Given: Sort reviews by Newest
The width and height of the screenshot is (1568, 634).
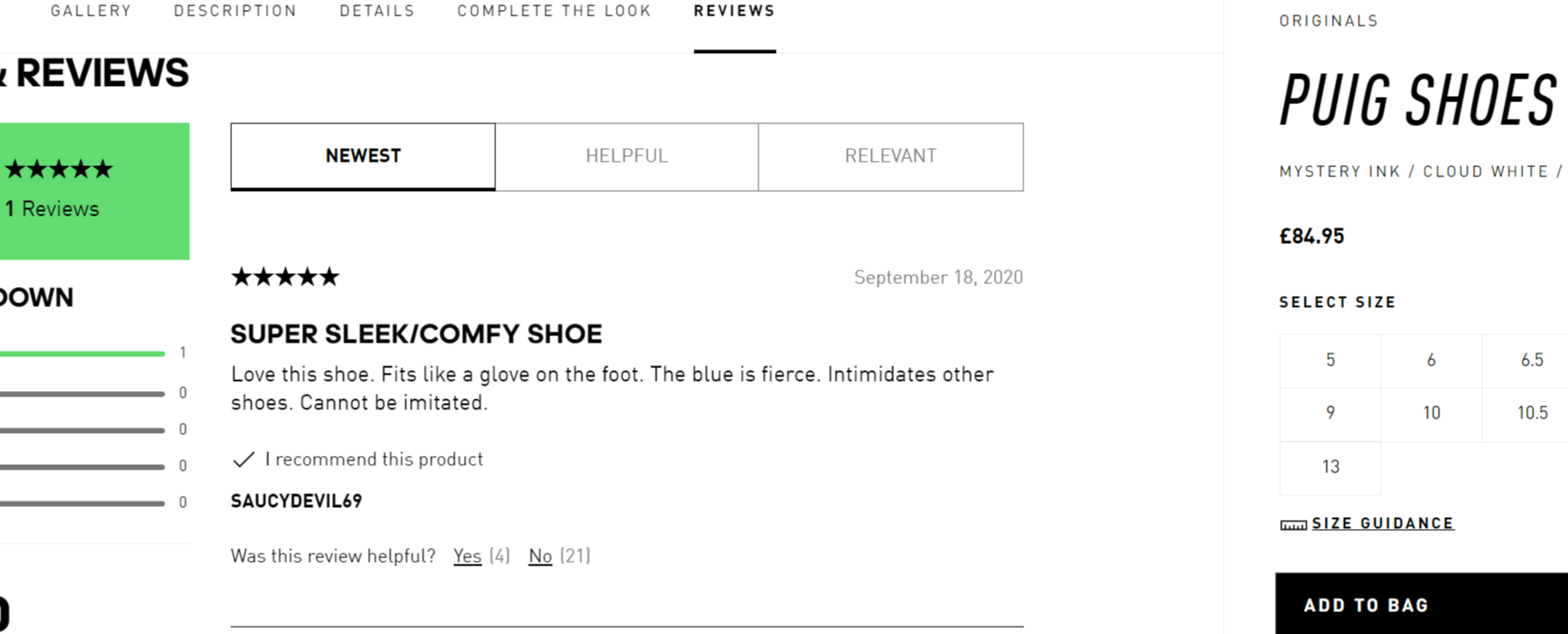Looking at the screenshot, I should 363,156.
